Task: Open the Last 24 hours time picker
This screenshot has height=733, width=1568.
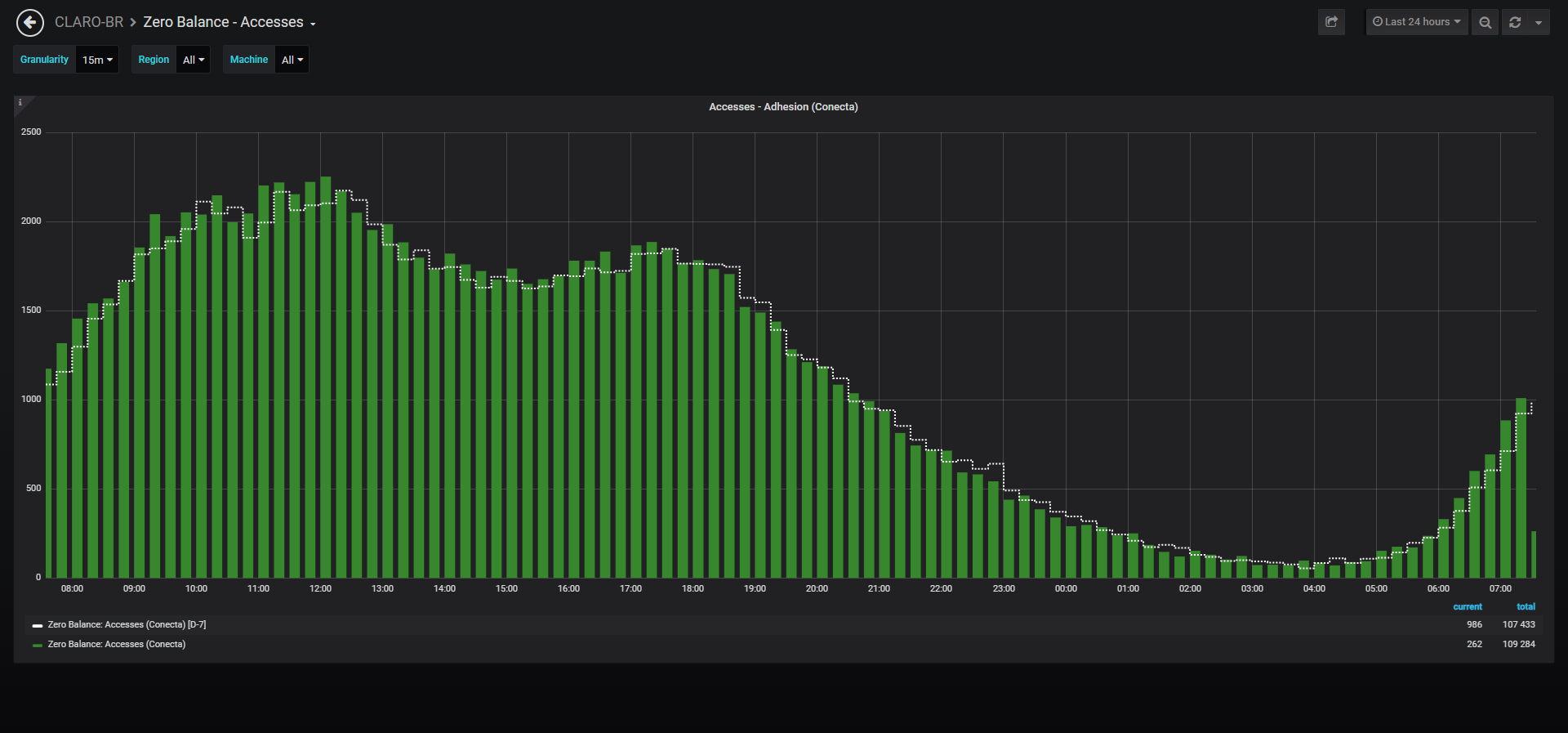Action: [x=1417, y=22]
